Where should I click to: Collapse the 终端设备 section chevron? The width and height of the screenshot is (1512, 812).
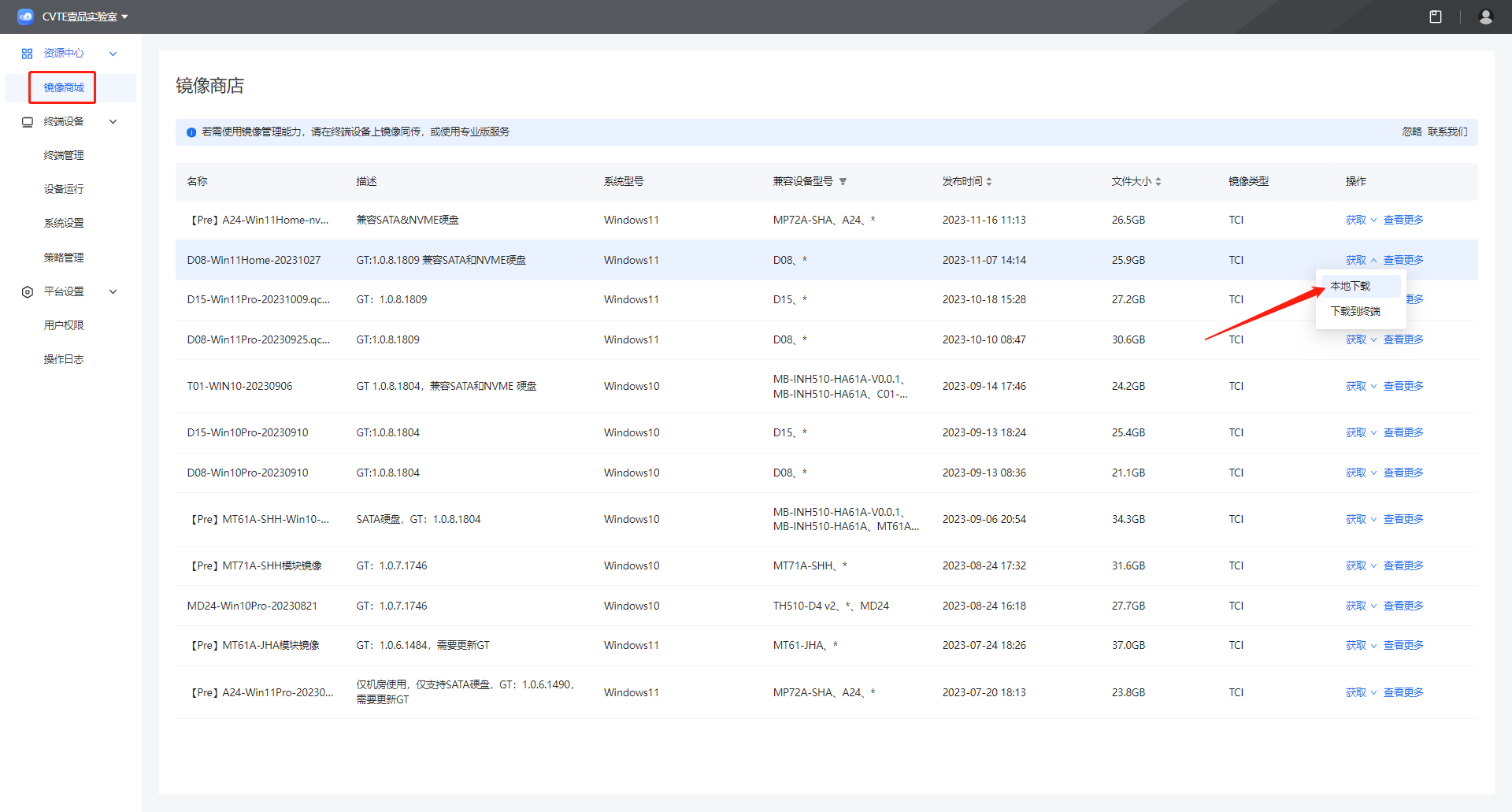click(x=113, y=122)
